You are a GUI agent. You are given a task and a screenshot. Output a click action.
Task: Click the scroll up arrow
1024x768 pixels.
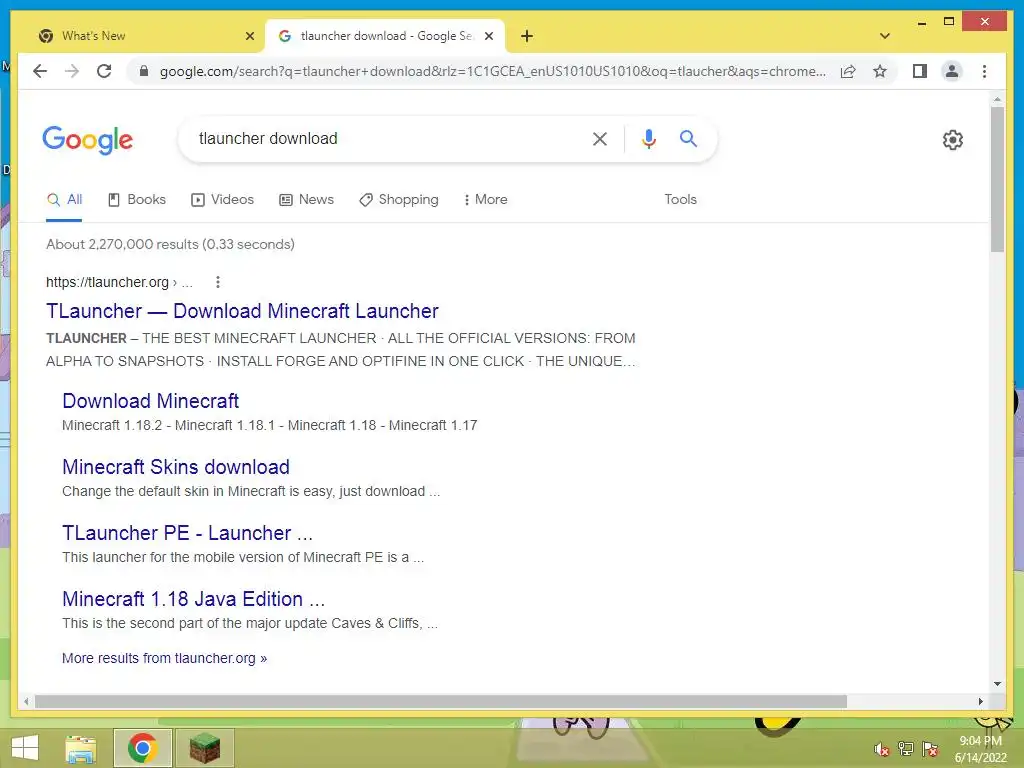click(x=997, y=99)
